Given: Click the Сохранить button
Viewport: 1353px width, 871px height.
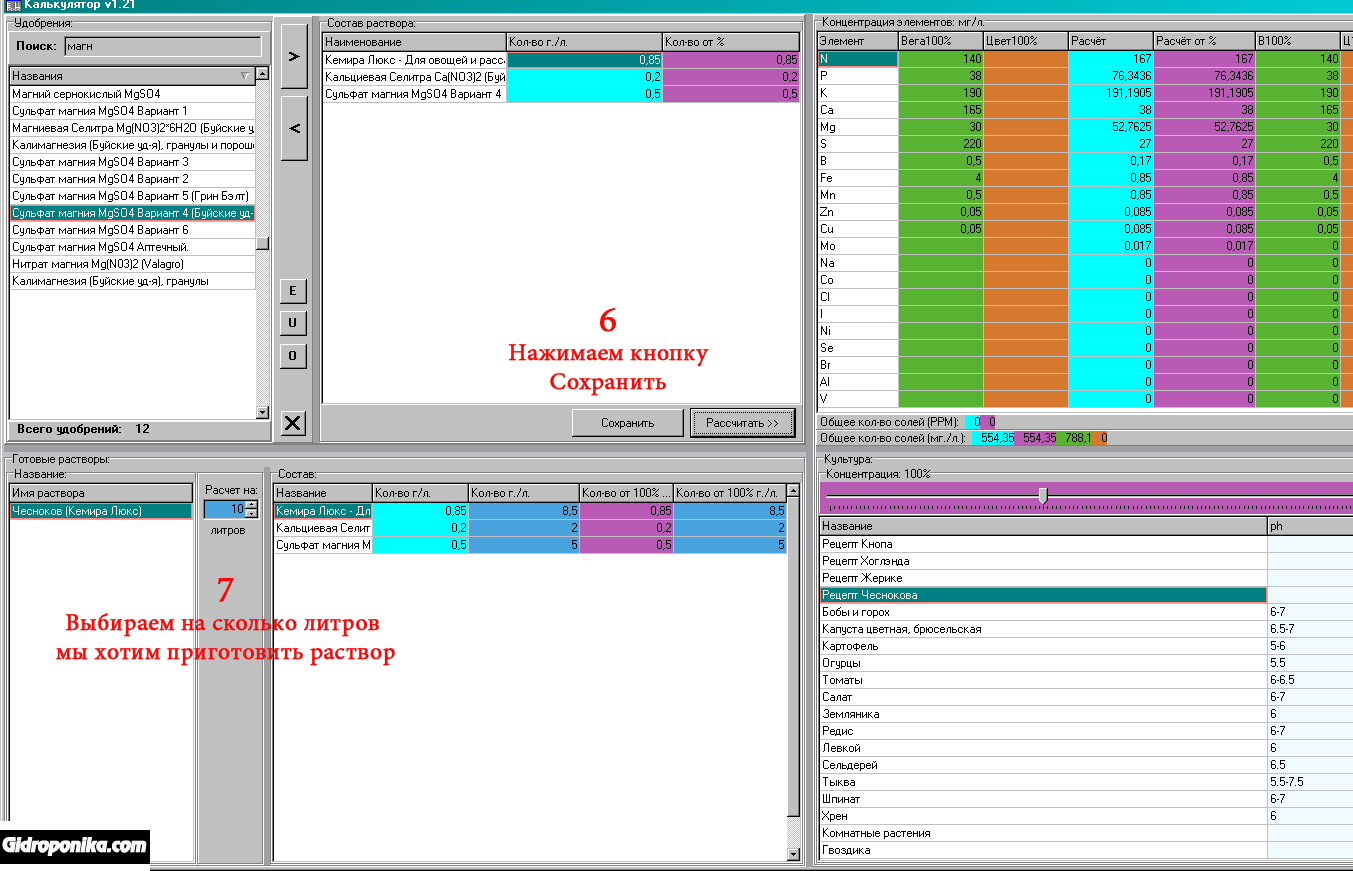Looking at the screenshot, I should (627, 423).
